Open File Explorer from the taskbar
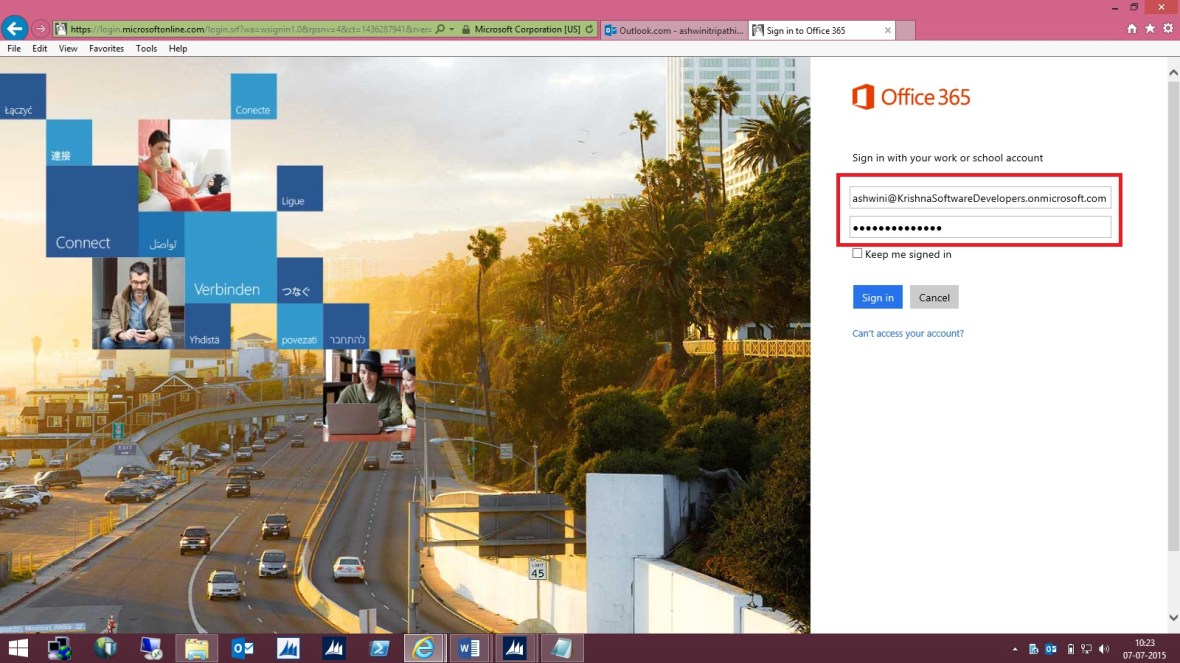This screenshot has height=663, width=1180. (196, 647)
